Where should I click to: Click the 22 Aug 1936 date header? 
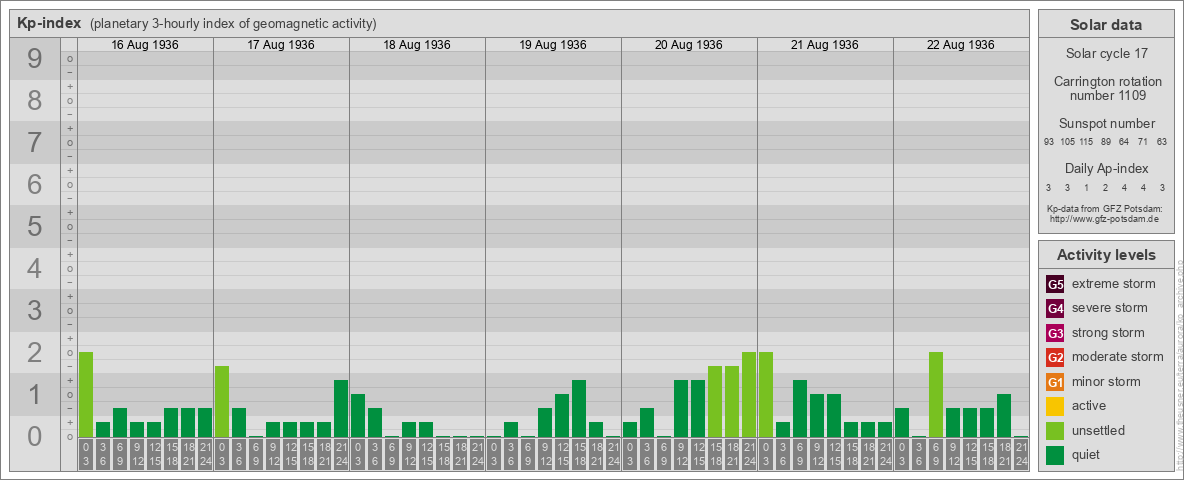click(961, 45)
